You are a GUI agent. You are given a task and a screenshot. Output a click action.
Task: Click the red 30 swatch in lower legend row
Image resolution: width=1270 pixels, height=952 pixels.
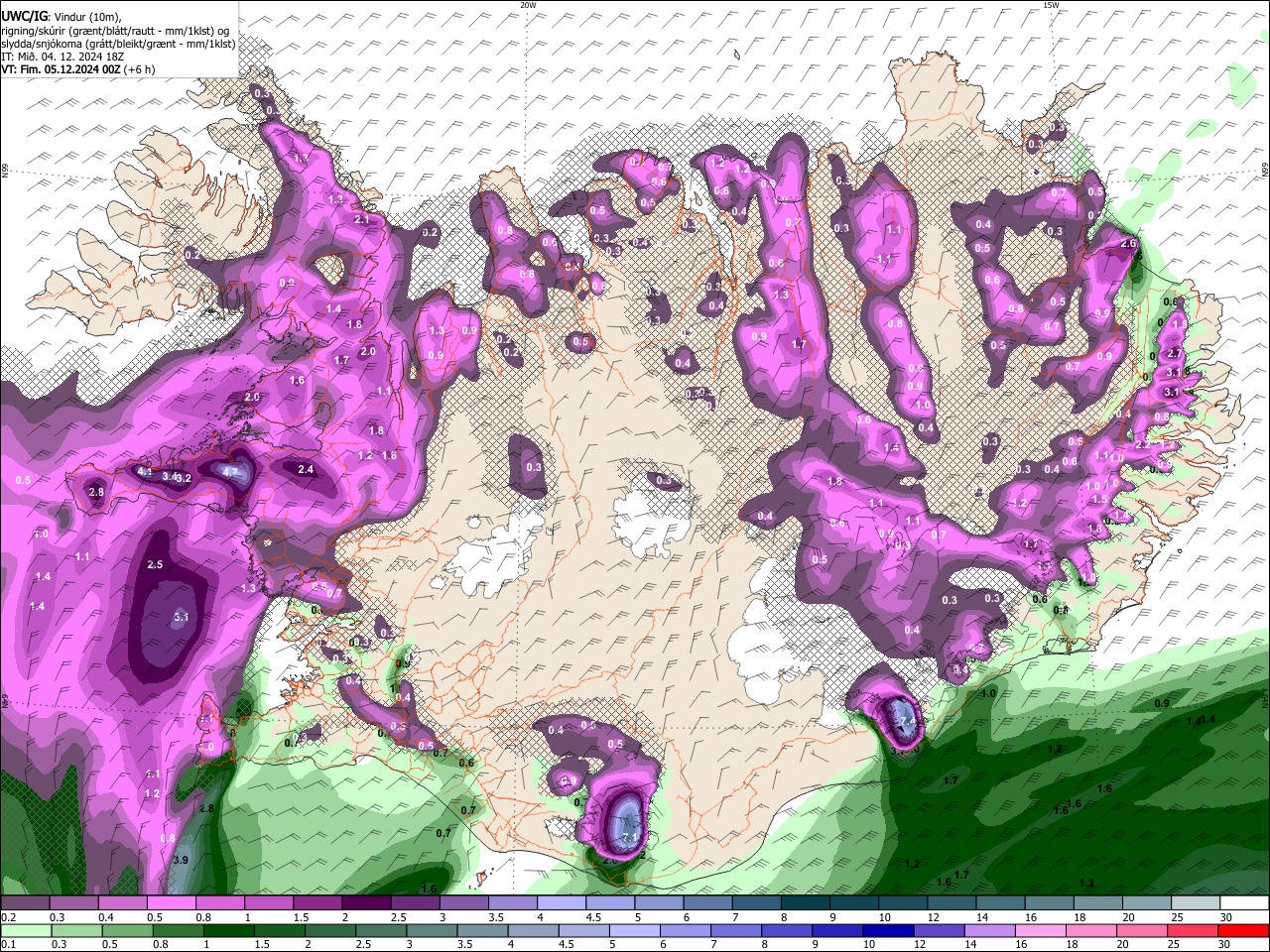pyautogui.click(x=1245, y=930)
